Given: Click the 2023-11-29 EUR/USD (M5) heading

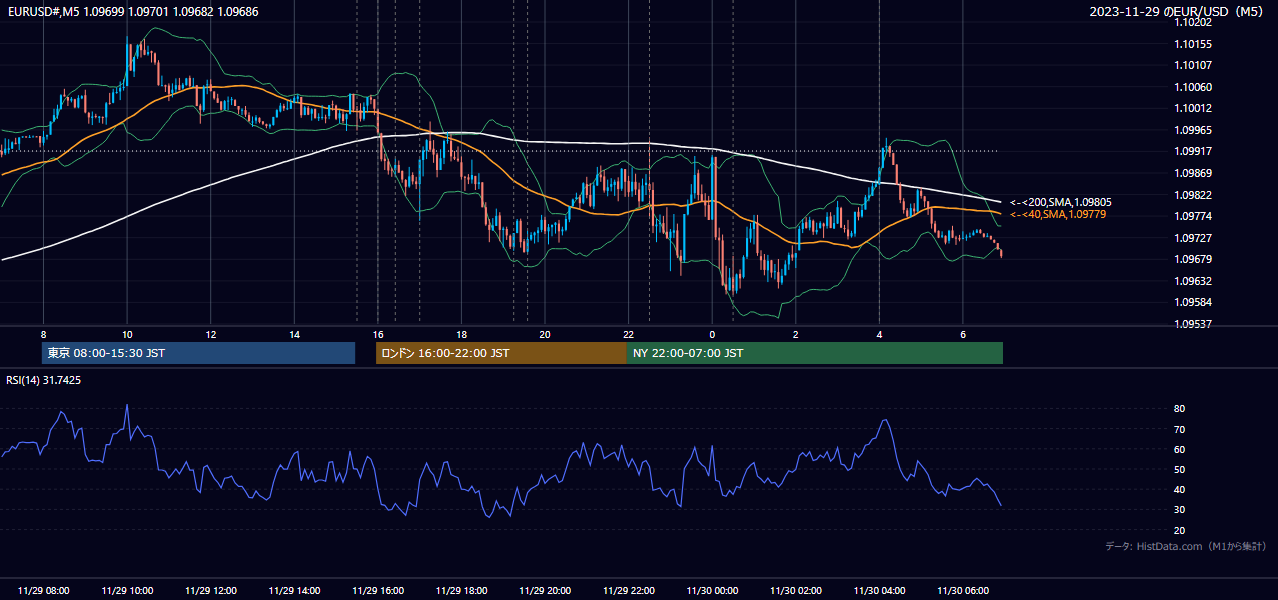Looking at the screenshot, I should pyautogui.click(x=1175, y=12).
